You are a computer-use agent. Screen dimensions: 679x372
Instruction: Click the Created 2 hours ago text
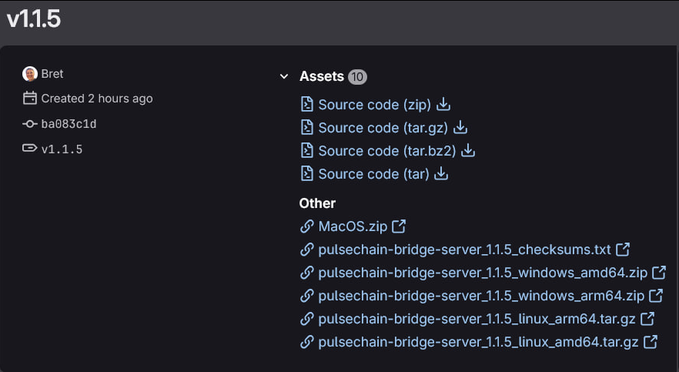(97, 99)
